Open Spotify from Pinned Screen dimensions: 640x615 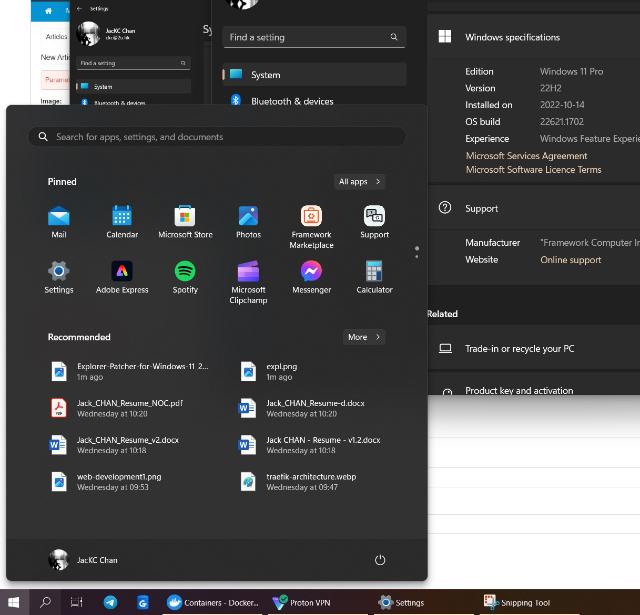[185, 277]
